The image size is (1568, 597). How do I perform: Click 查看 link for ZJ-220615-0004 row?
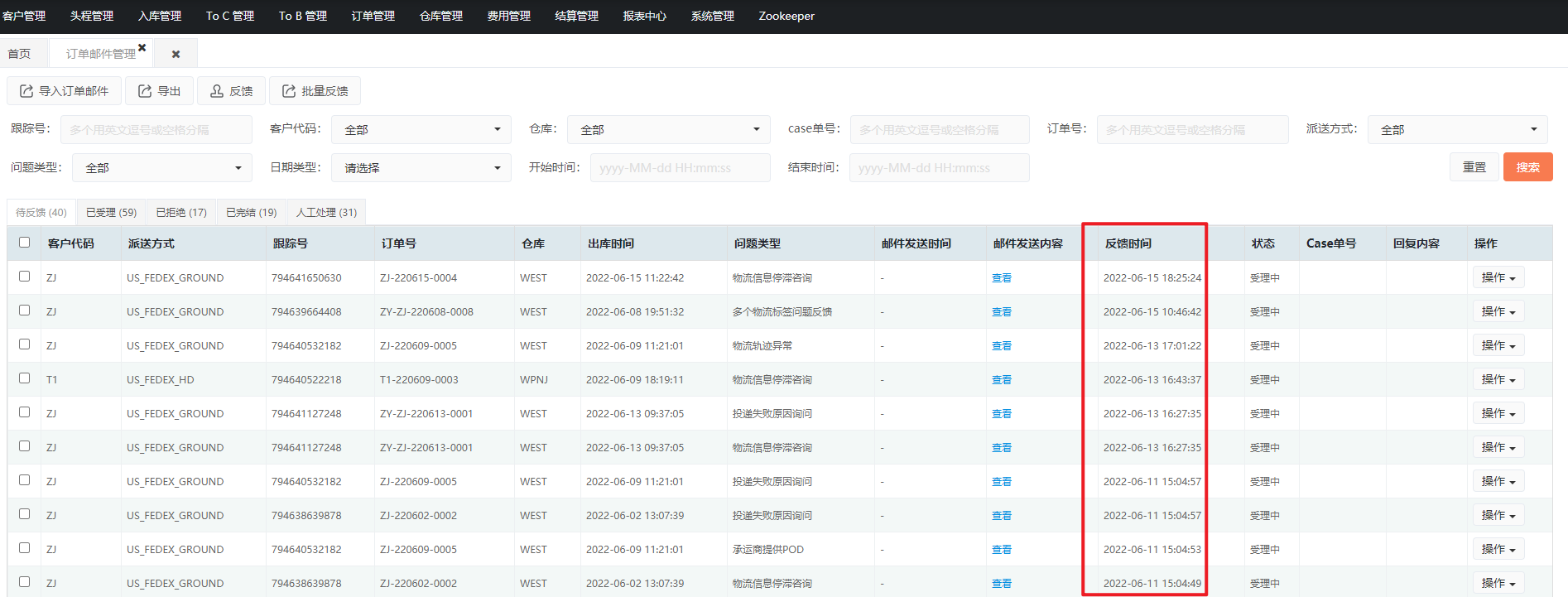click(1002, 278)
